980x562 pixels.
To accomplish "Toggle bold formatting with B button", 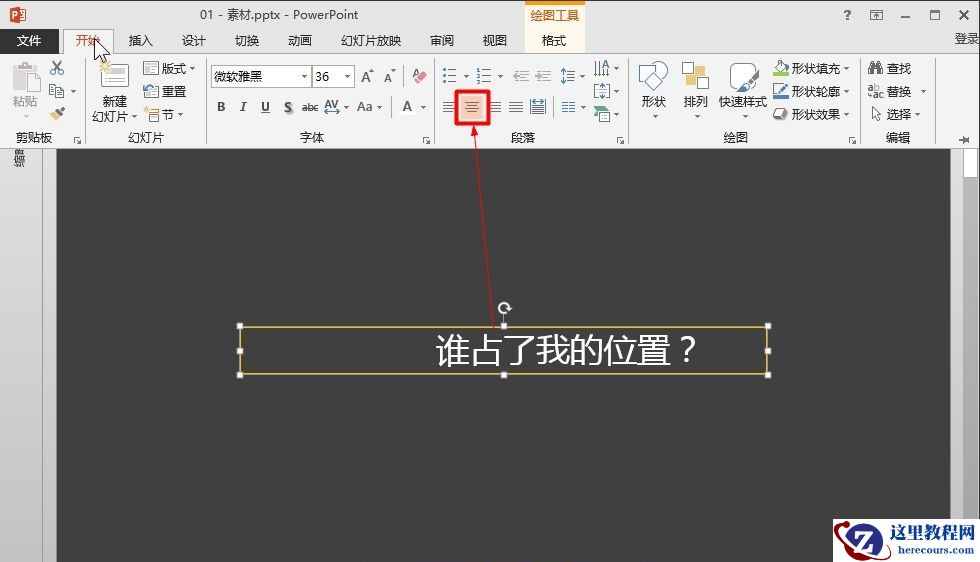I will click(x=221, y=107).
